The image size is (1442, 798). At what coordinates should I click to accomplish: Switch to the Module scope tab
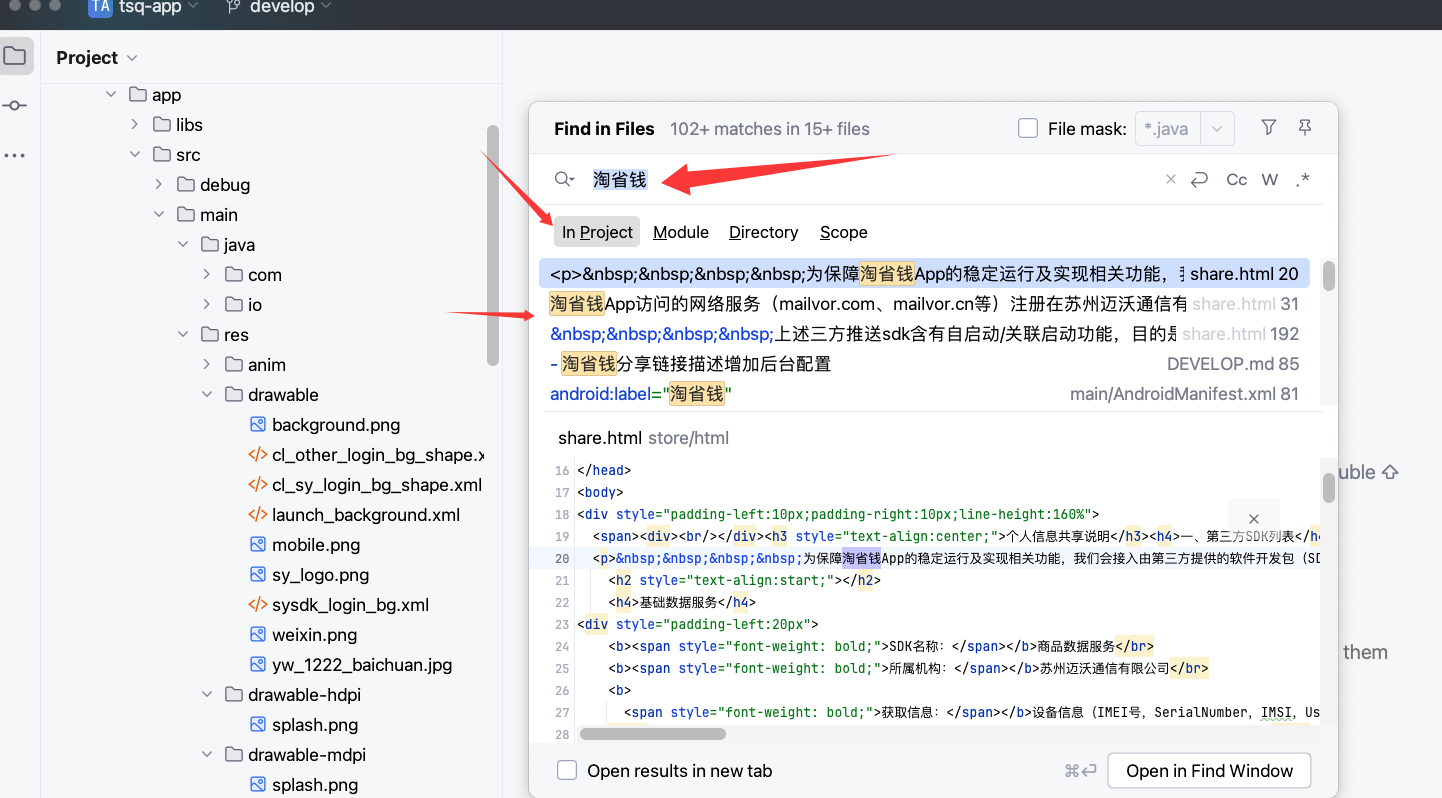pyautogui.click(x=680, y=232)
